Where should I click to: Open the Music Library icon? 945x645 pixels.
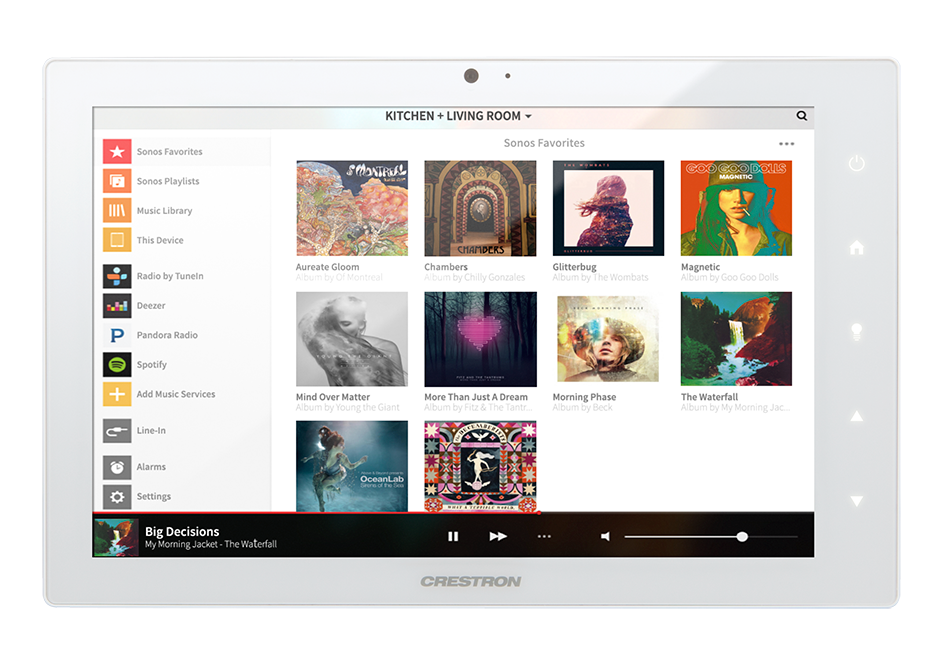[x=117, y=210]
